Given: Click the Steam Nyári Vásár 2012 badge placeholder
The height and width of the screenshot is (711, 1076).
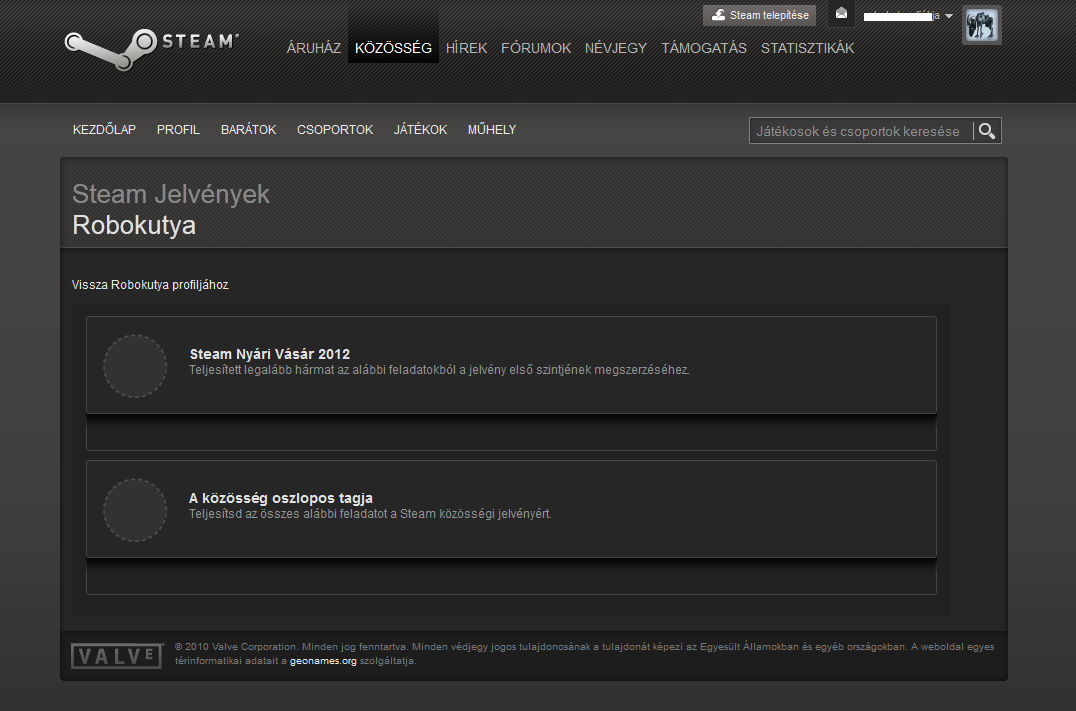Looking at the screenshot, I should click(135, 366).
